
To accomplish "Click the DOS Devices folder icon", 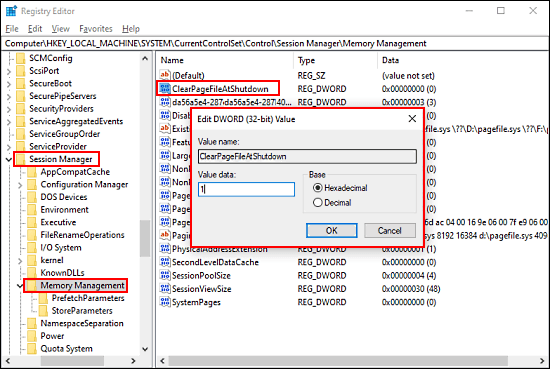I will 32,197.
